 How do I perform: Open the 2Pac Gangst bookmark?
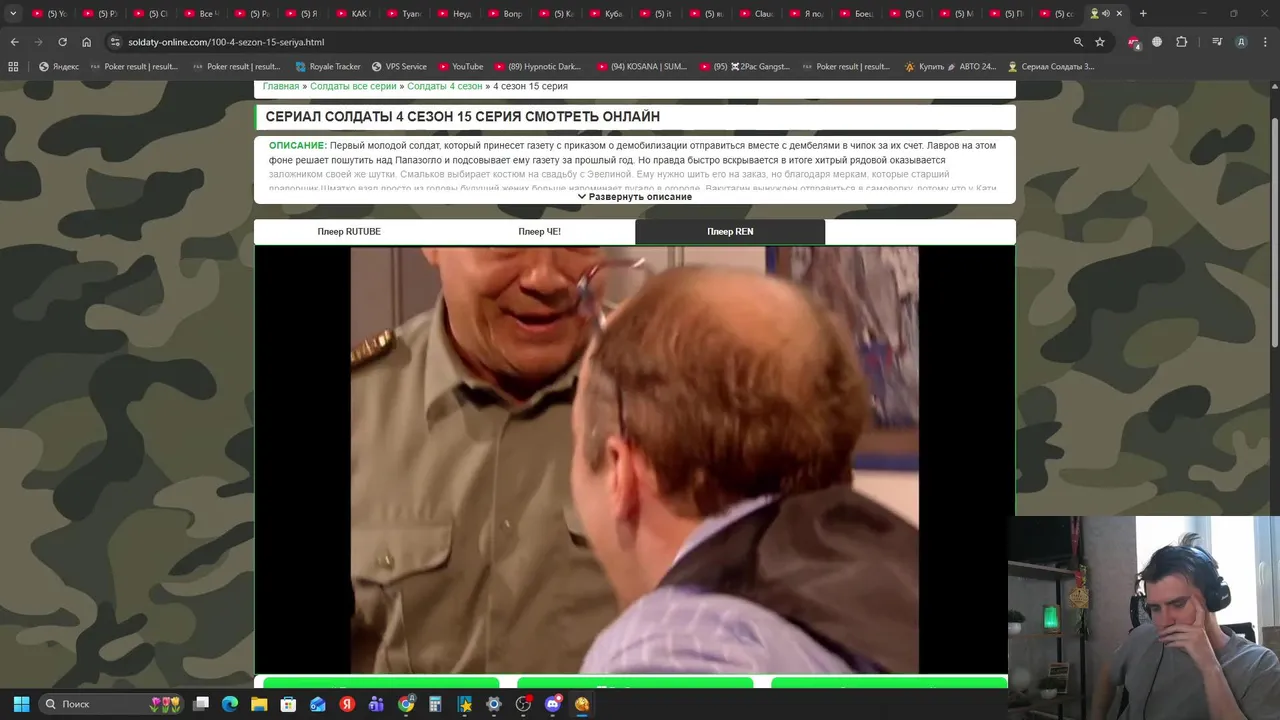(x=744, y=67)
